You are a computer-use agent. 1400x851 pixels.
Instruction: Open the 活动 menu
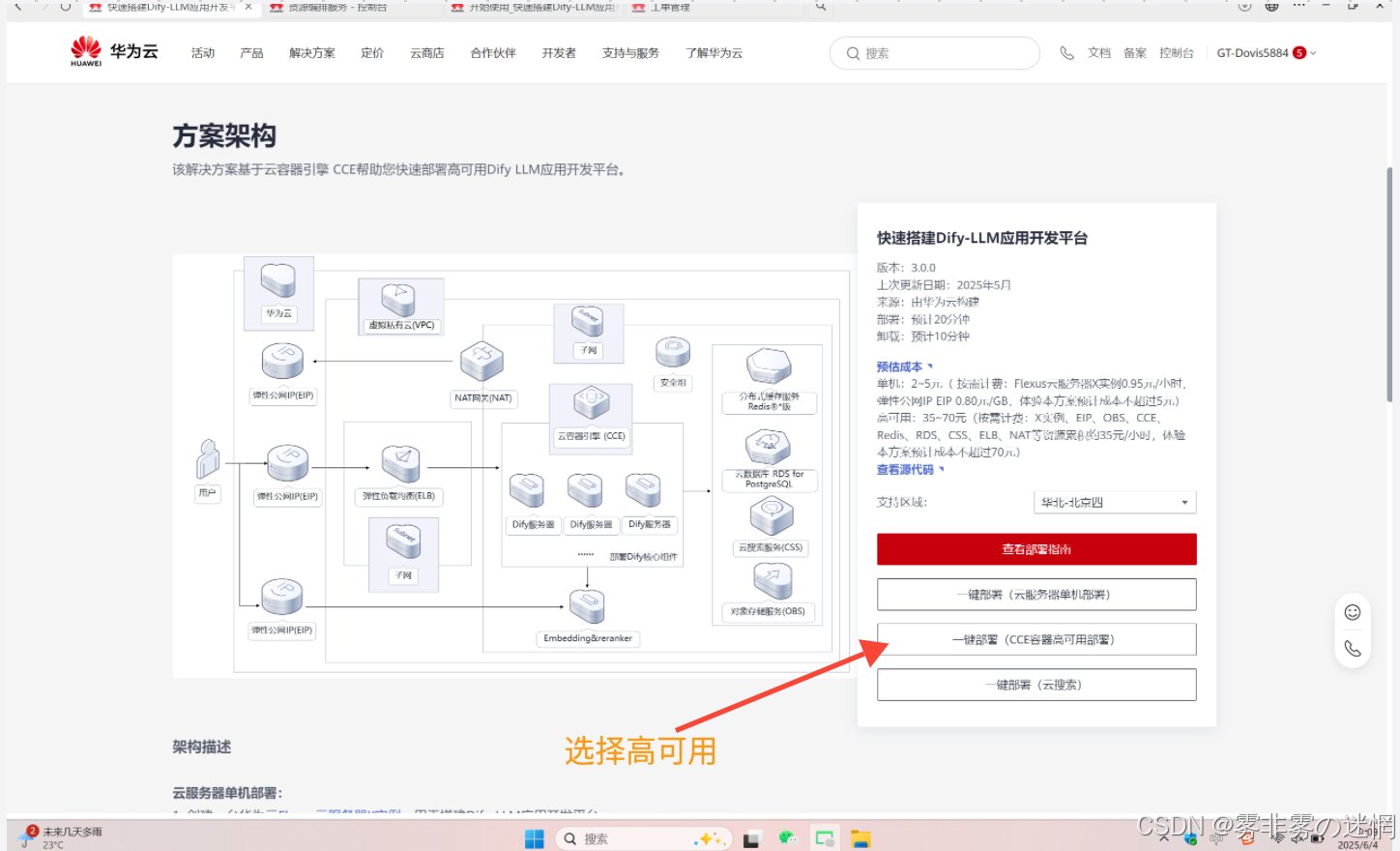(203, 53)
